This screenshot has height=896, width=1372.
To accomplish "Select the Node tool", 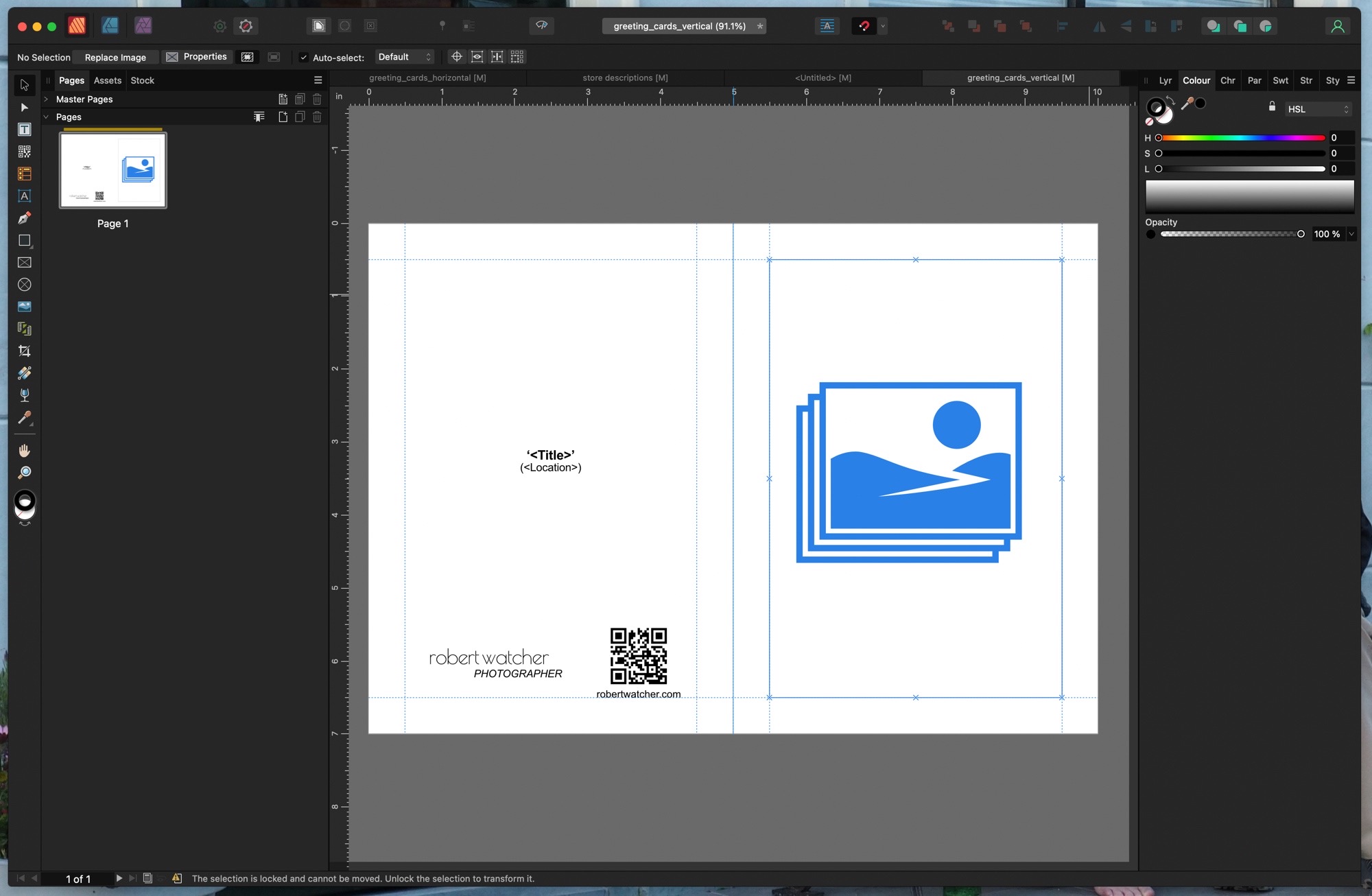I will (x=25, y=107).
